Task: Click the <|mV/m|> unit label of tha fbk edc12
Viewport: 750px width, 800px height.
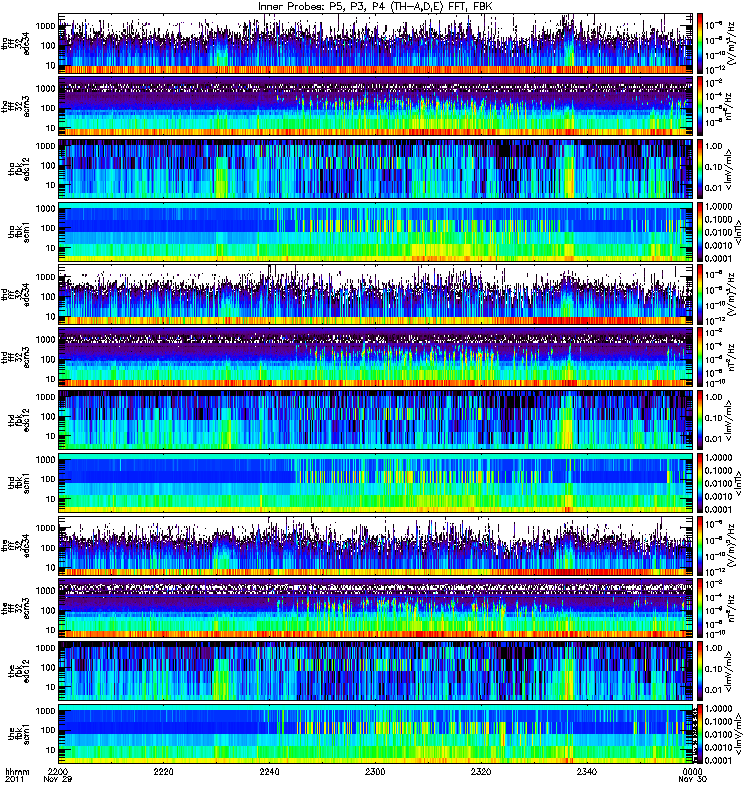Action: [728, 169]
